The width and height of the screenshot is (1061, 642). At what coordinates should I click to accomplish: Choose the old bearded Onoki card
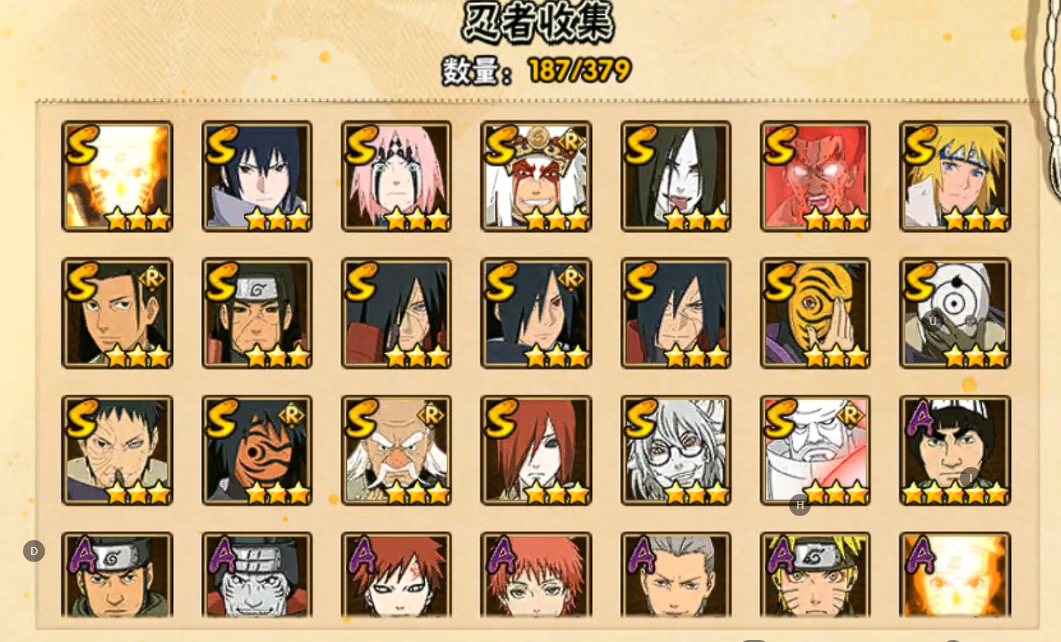(397, 451)
